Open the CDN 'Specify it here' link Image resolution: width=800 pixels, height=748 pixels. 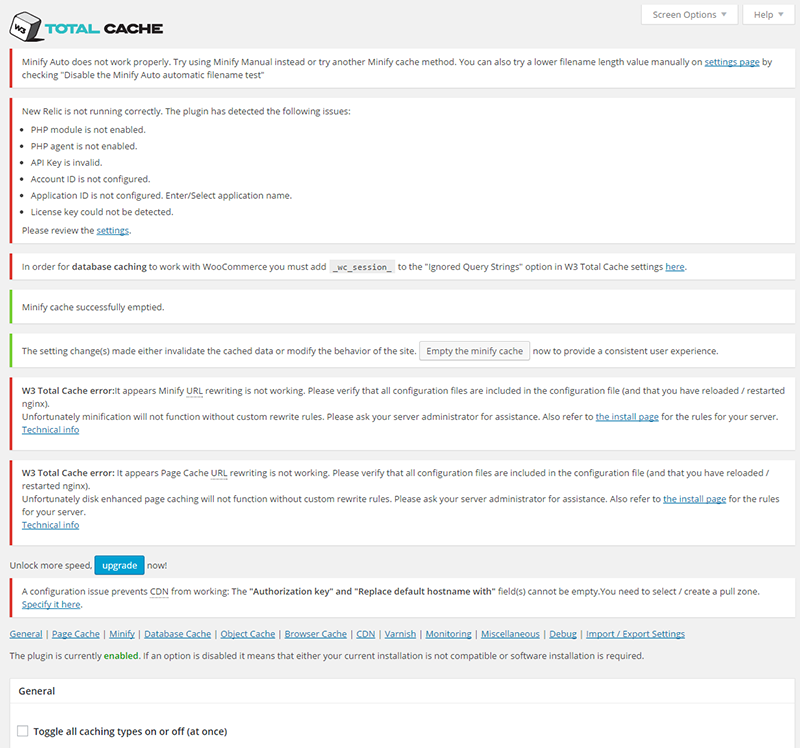51,604
